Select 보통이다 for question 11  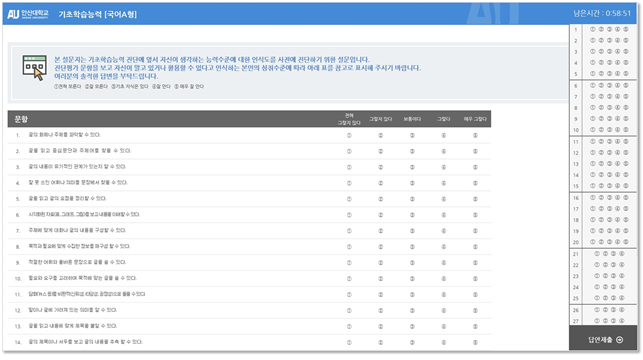(x=412, y=295)
